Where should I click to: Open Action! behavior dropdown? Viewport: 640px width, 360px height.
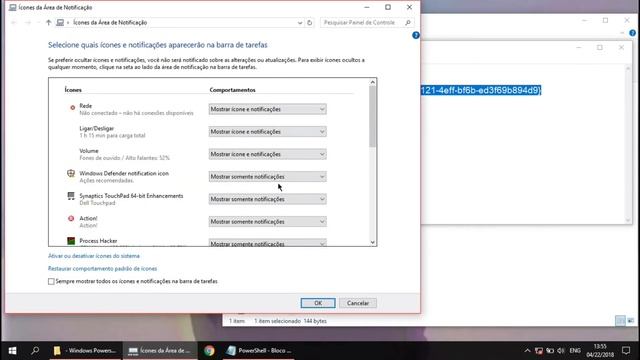pos(267,221)
